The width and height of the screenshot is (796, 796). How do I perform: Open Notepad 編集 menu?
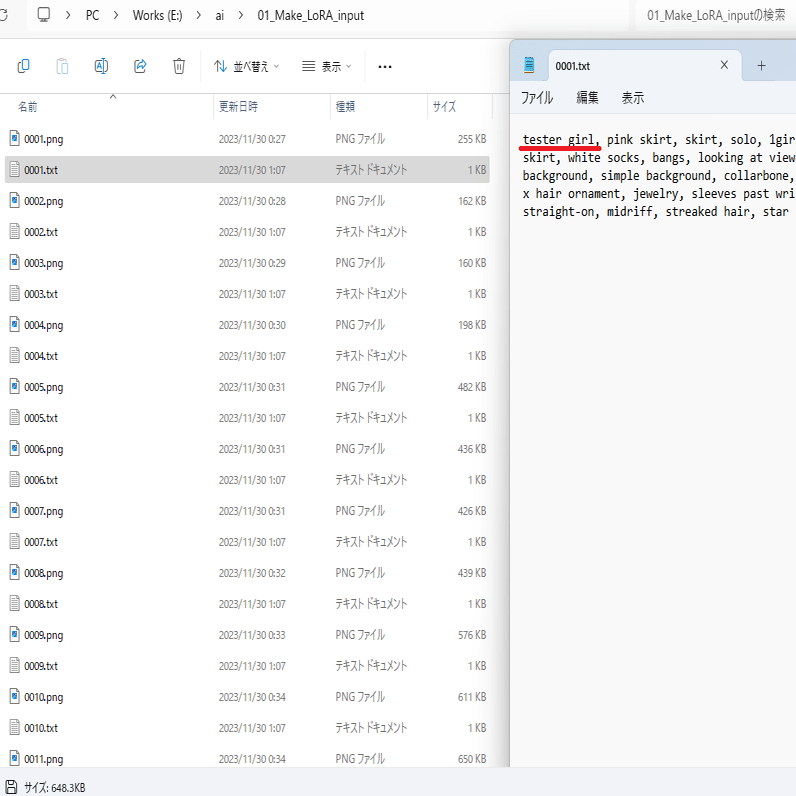tap(587, 97)
